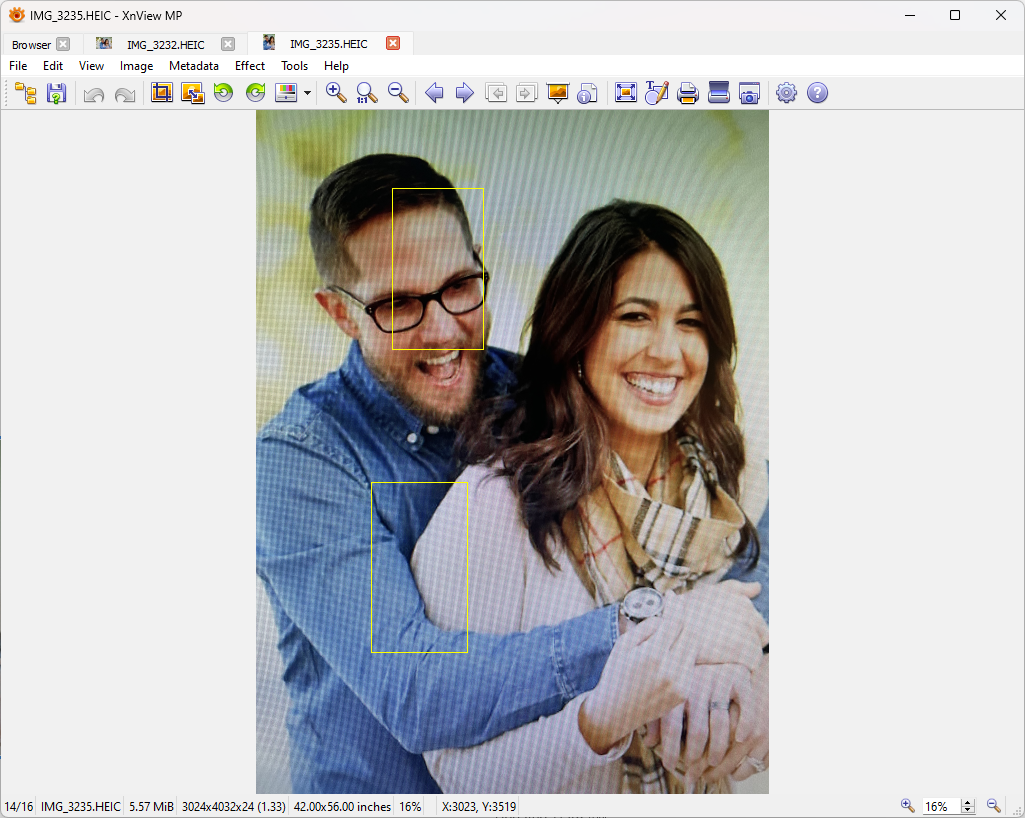This screenshot has height=818, width=1025.
Task: Maximize the XnView MP window
Action: point(954,15)
